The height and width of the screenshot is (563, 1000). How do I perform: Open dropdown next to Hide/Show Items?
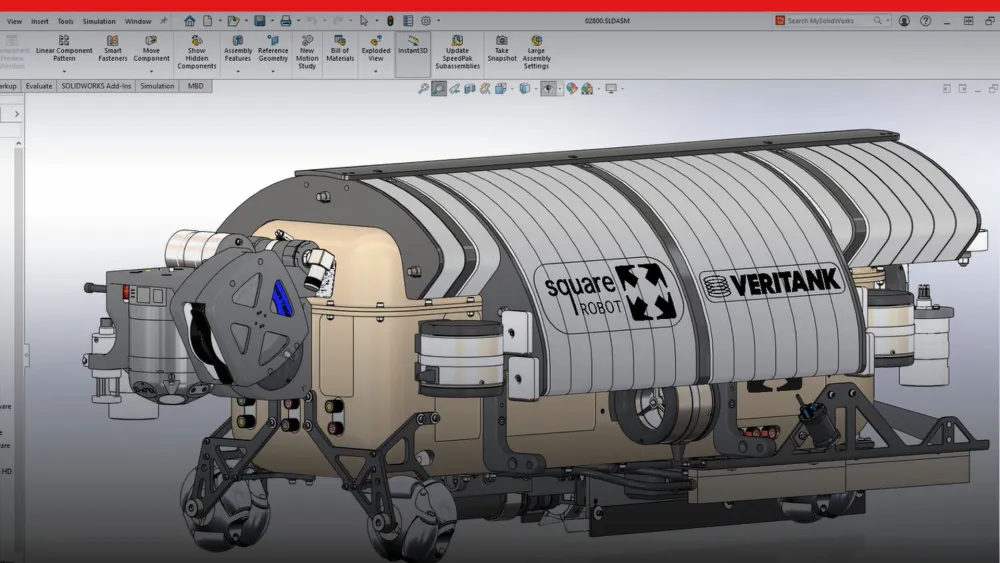coord(559,89)
